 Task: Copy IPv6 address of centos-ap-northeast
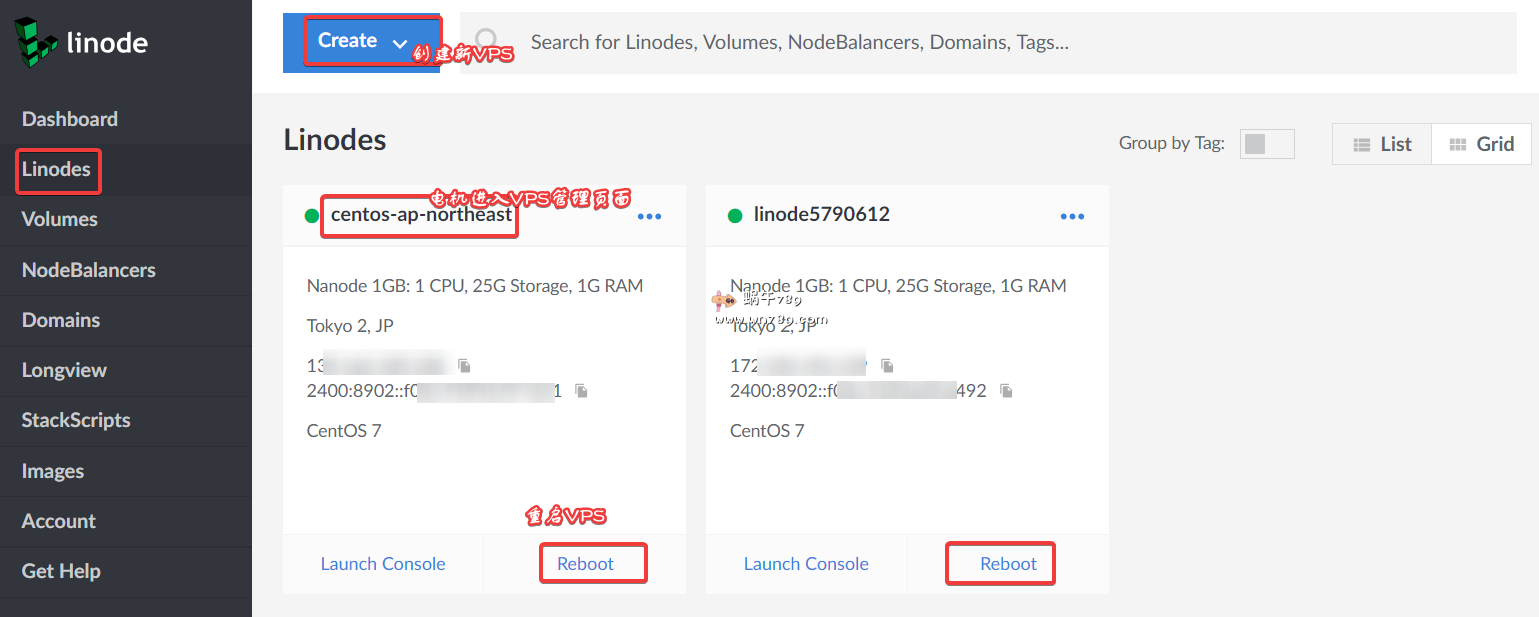pos(581,391)
